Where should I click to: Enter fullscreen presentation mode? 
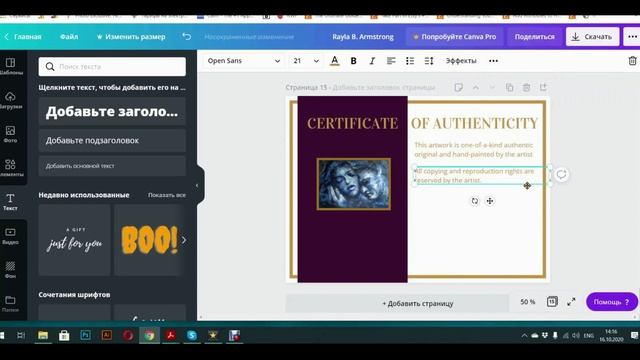(x=571, y=302)
